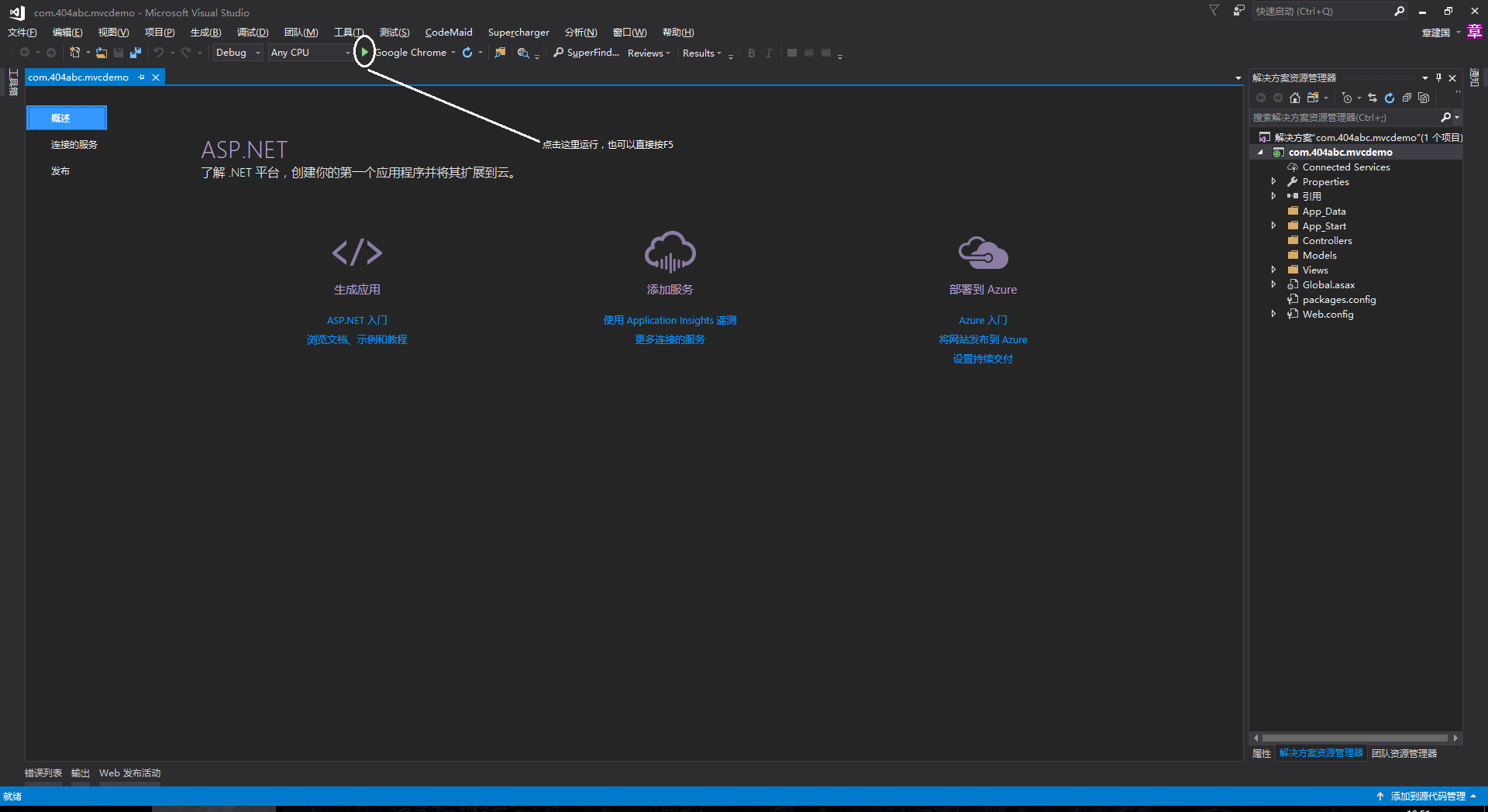The width and height of the screenshot is (1488, 812).
Task: Click Sync with Active Document icon
Action: [1373, 98]
